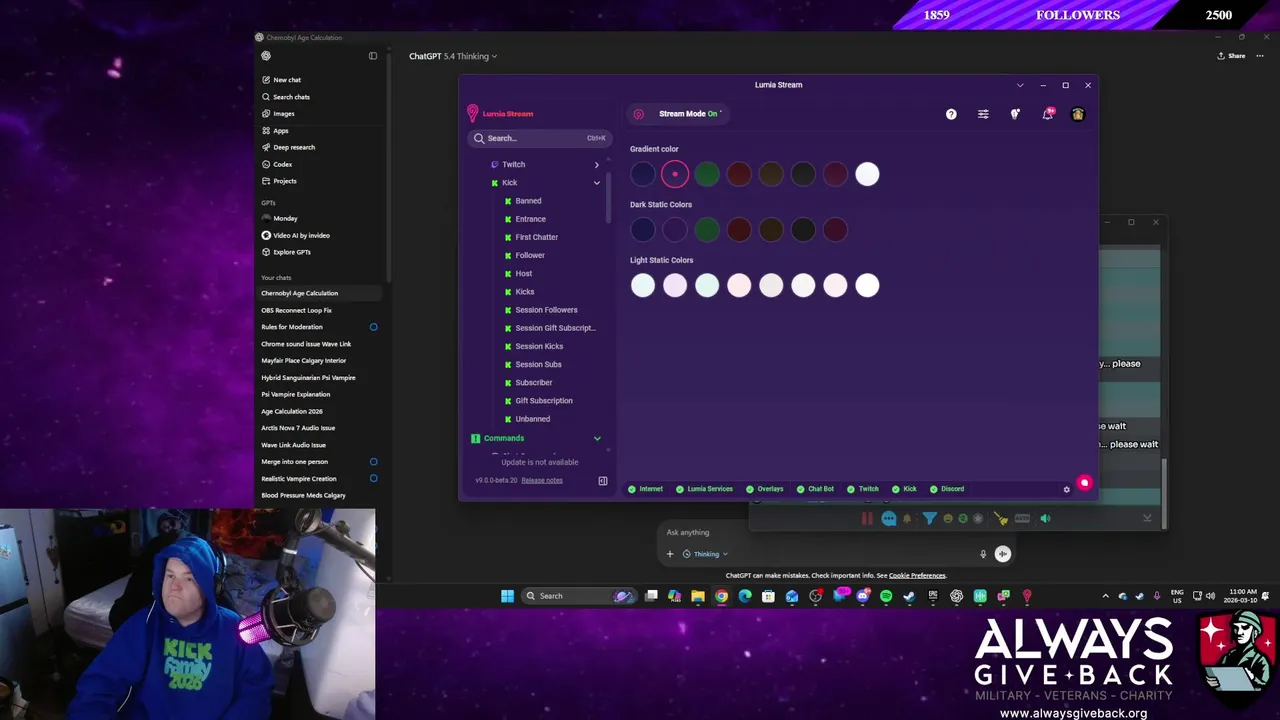Click the Chat Bot status entry
Image resolution: width=1280 pixels, height=720 pixels.
click(815, 489)
